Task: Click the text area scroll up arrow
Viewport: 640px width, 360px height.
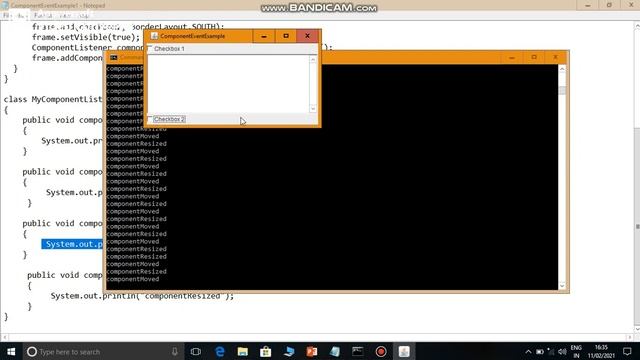Action: pyautogui.click(x=313, y=60)
